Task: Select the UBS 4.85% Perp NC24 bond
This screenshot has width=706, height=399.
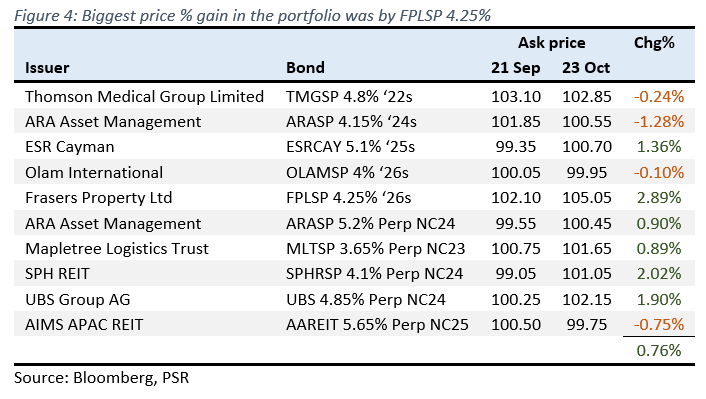Action: click(366, 299)
